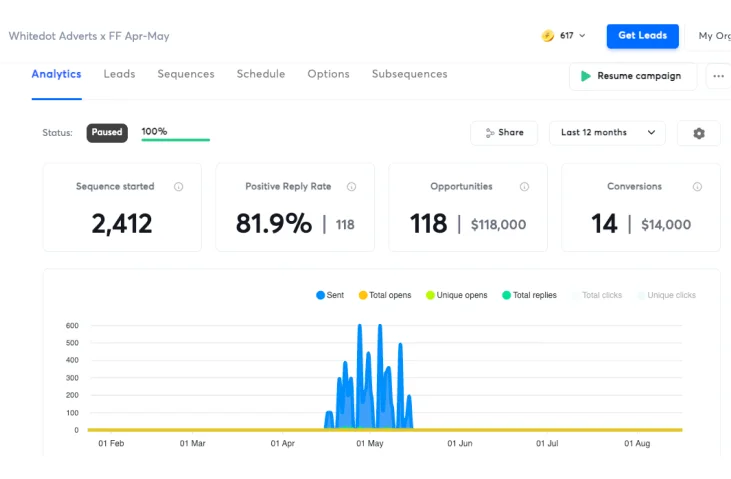This screenshot has height=479, width=731.
Task: Open the My Org organization menu
Action: pyautogui.click(x=713, y=36)
